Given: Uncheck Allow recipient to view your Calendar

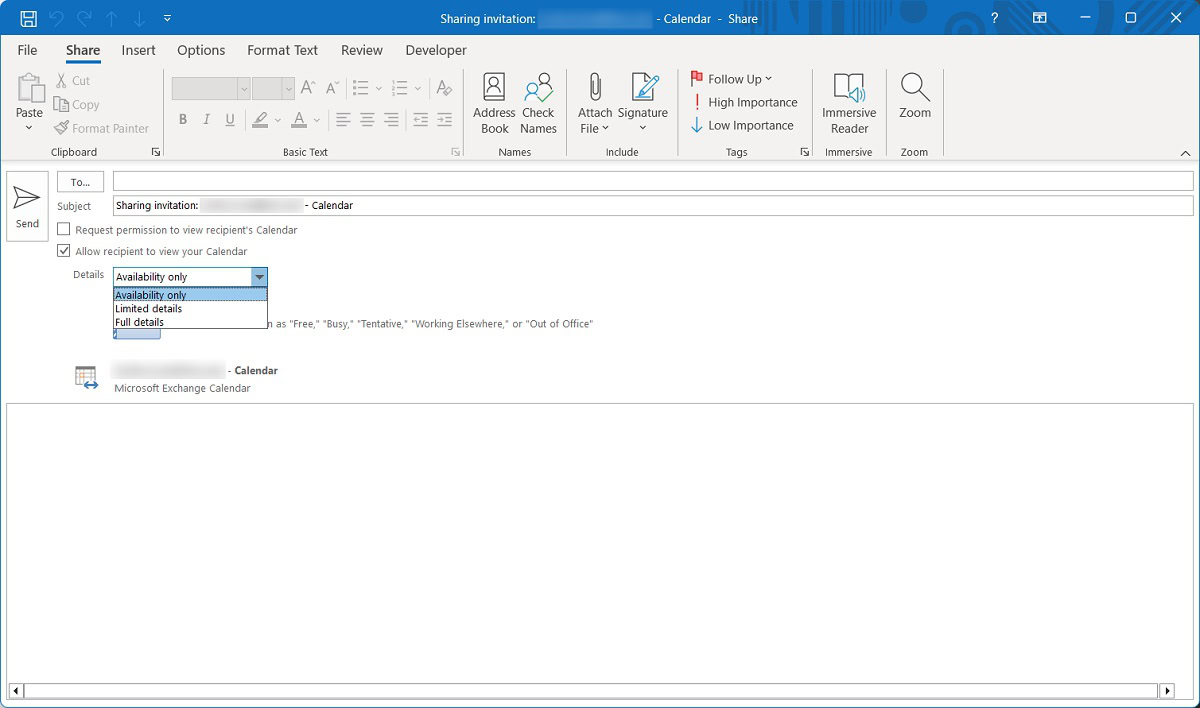Looking at the screenshot, I should tap(64, 251).
